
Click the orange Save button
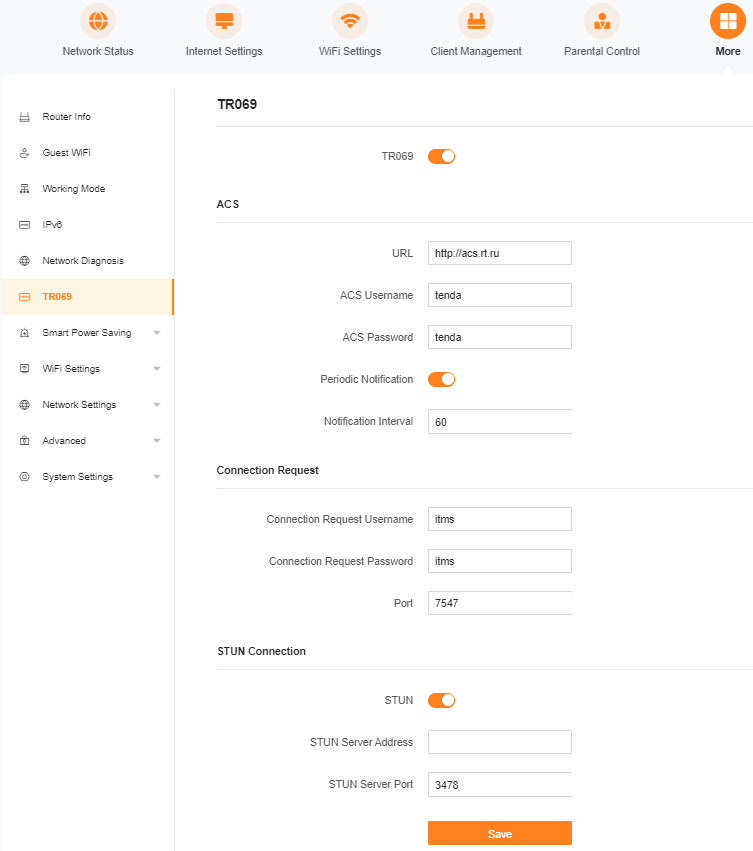[x=499, y=834]
